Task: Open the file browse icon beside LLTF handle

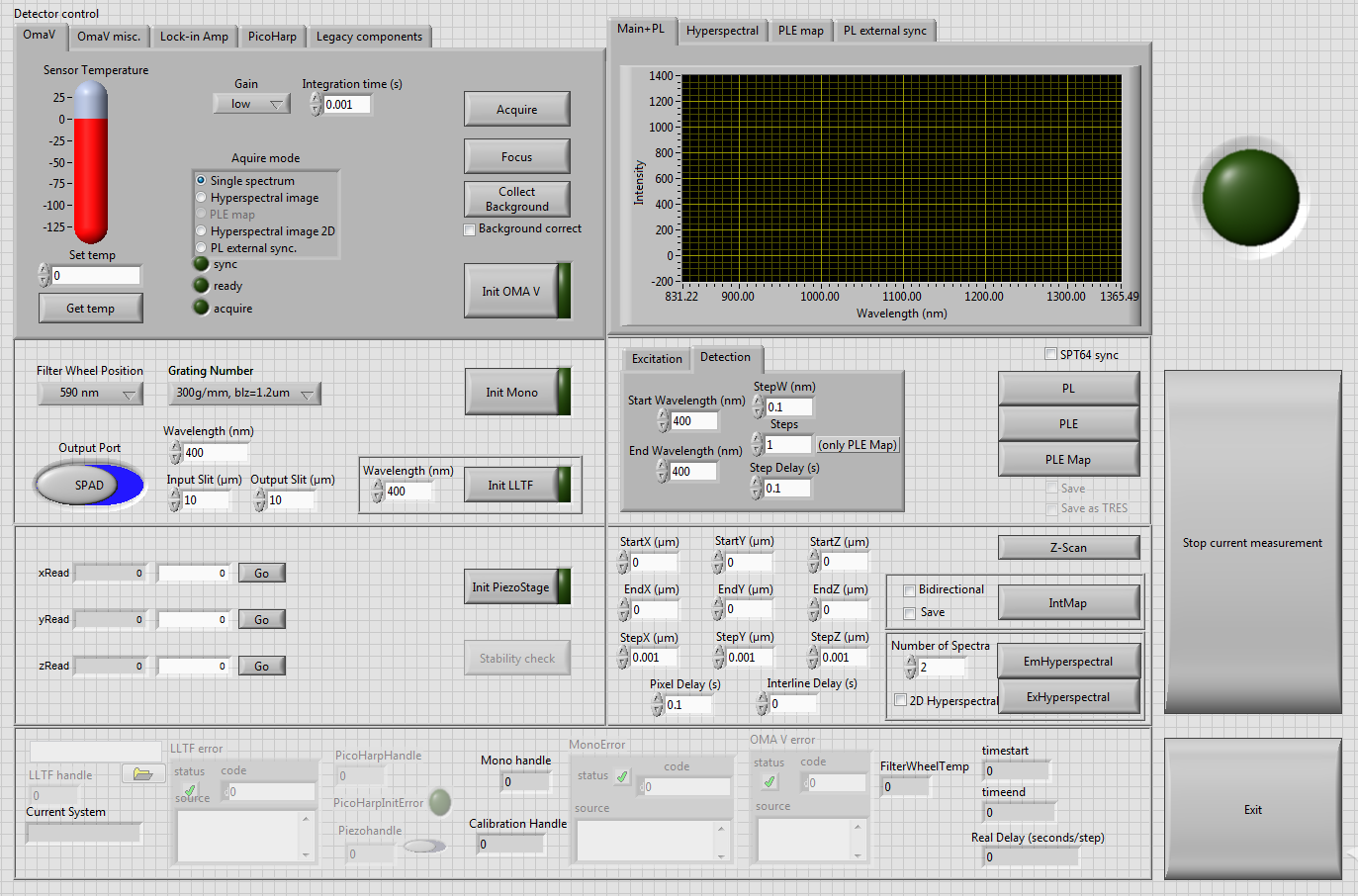Action: (x=143, y=773)
